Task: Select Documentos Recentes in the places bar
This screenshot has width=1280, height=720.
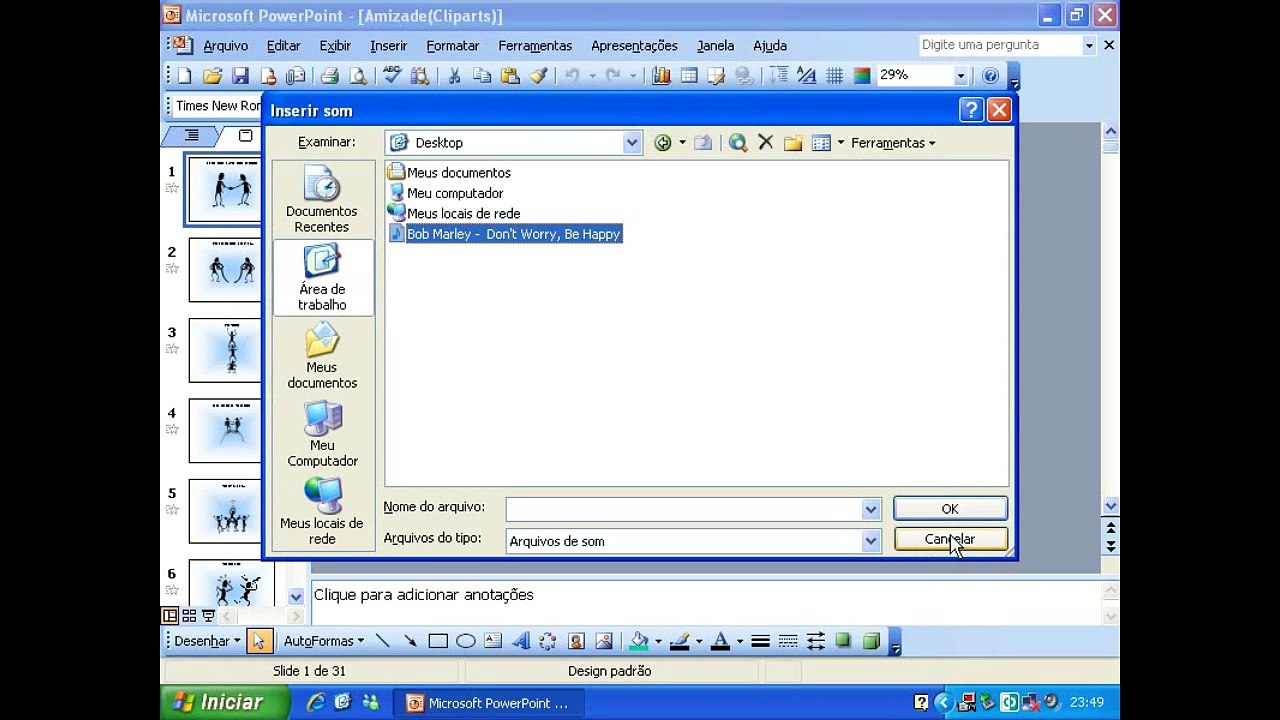Action: (x=322, y=200)
